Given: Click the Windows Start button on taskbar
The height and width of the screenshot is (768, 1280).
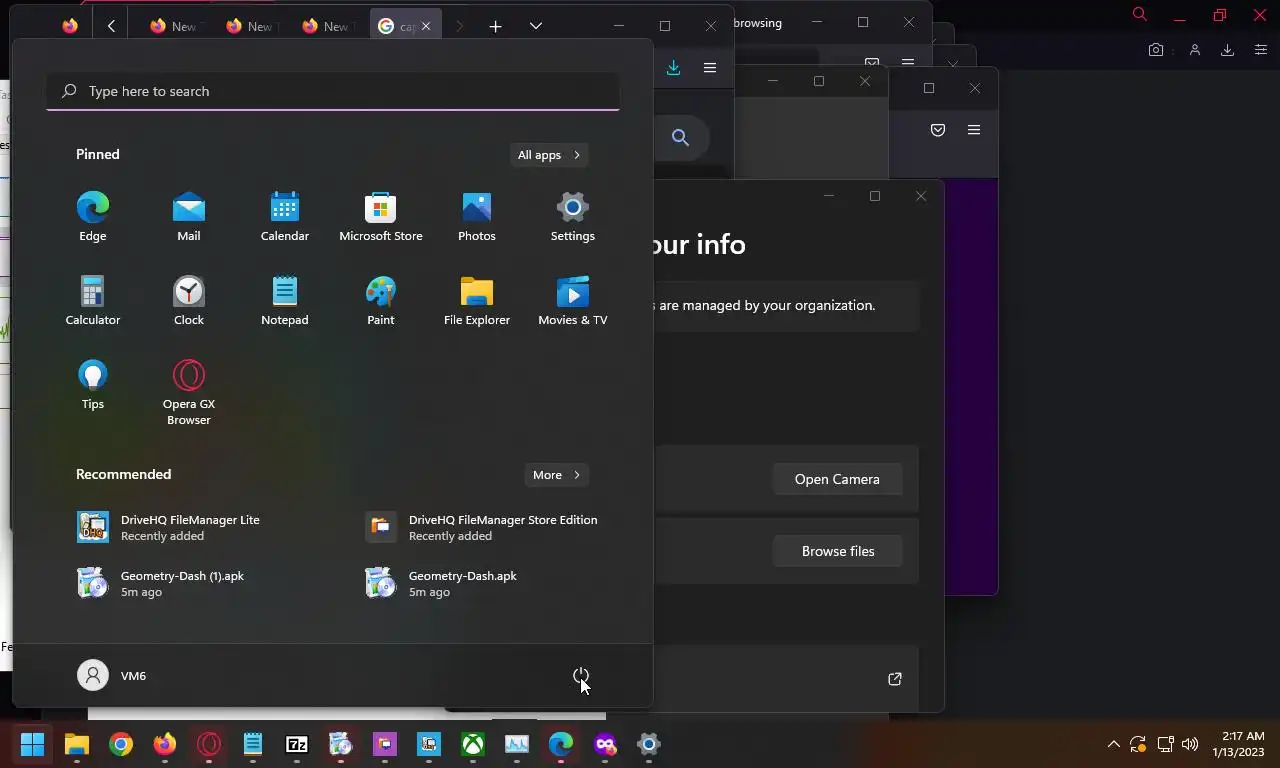Looking at the screenshot, I should pyautogui.click(x=33, y=744).
